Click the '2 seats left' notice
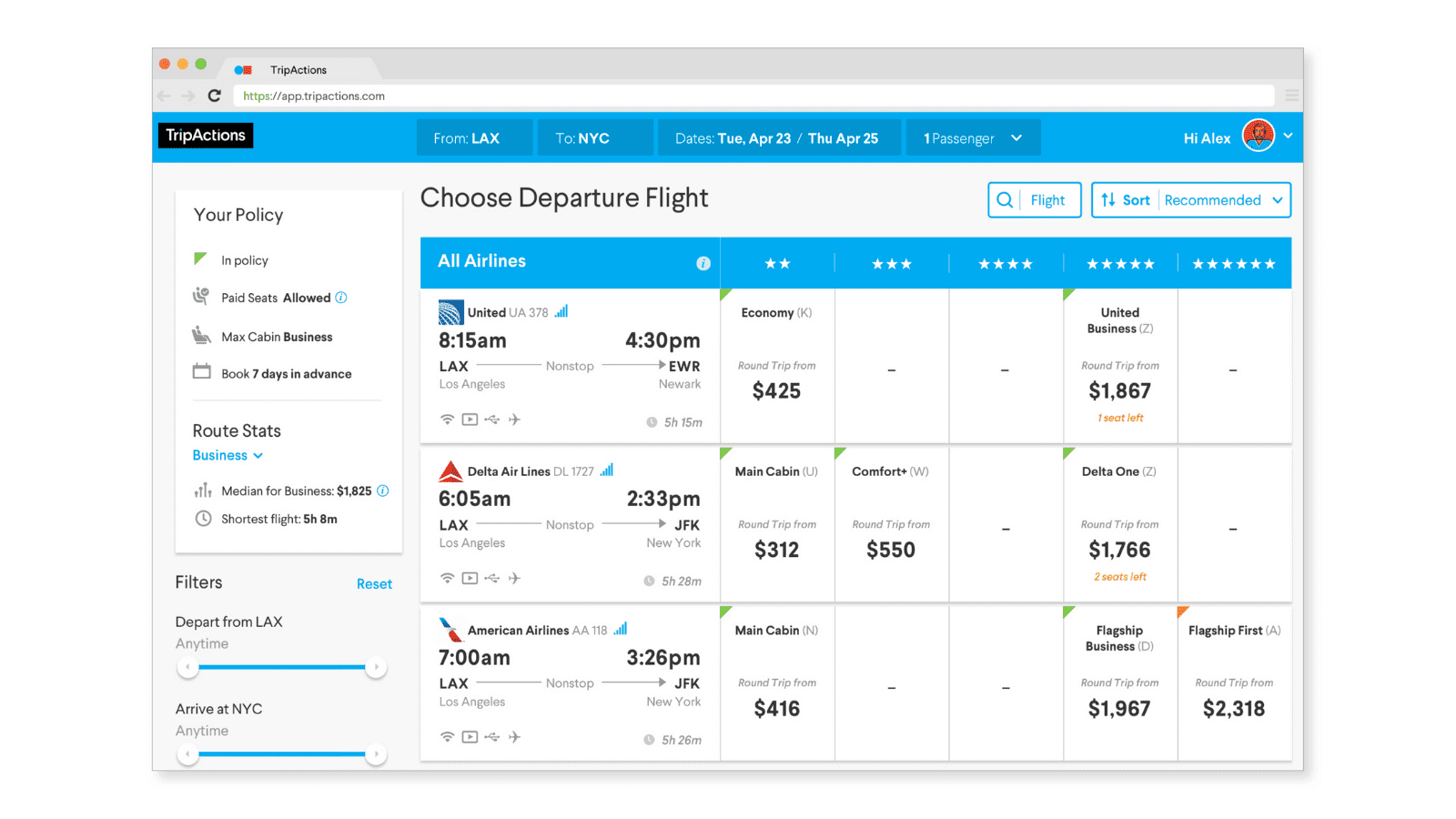The width and height of the screenshot is (1456, 819). point(1120,577)
